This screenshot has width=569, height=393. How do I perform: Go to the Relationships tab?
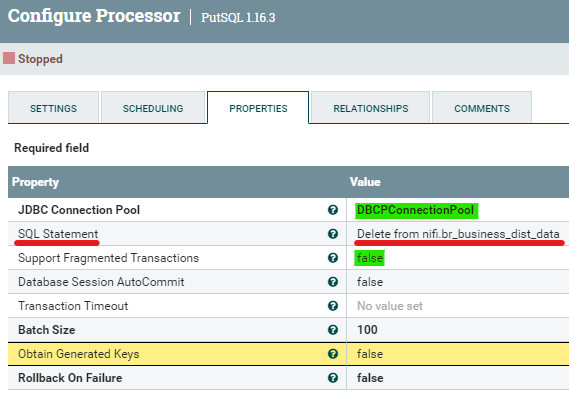371,108
